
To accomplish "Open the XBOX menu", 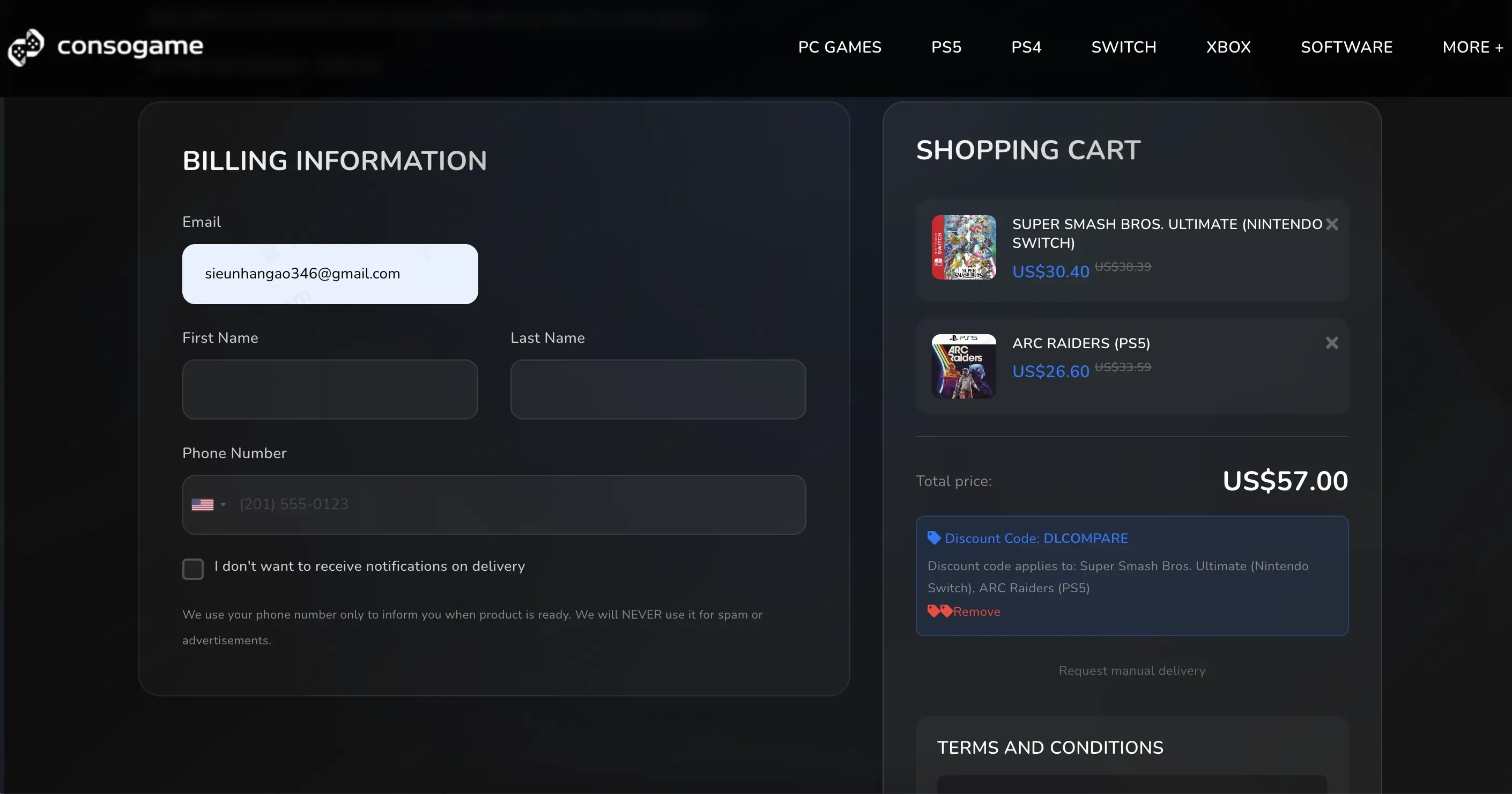I will pos(1228,47).
